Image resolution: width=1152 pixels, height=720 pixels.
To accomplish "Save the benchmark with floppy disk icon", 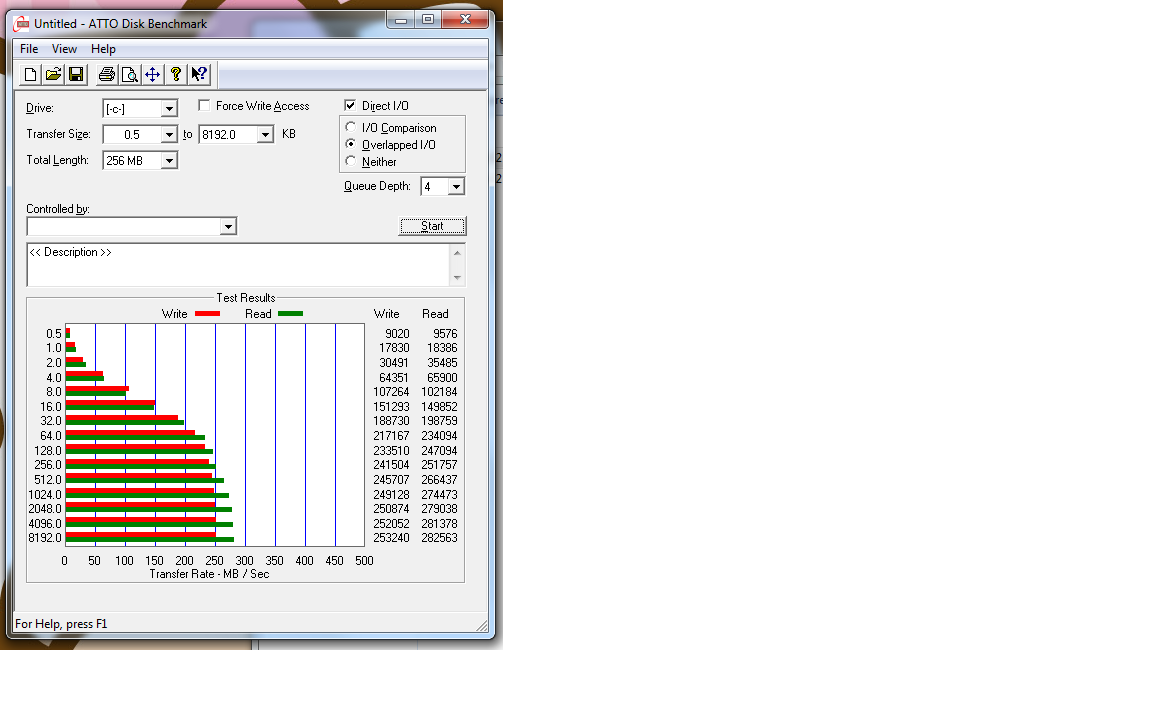I will click(x=76, y=74).
